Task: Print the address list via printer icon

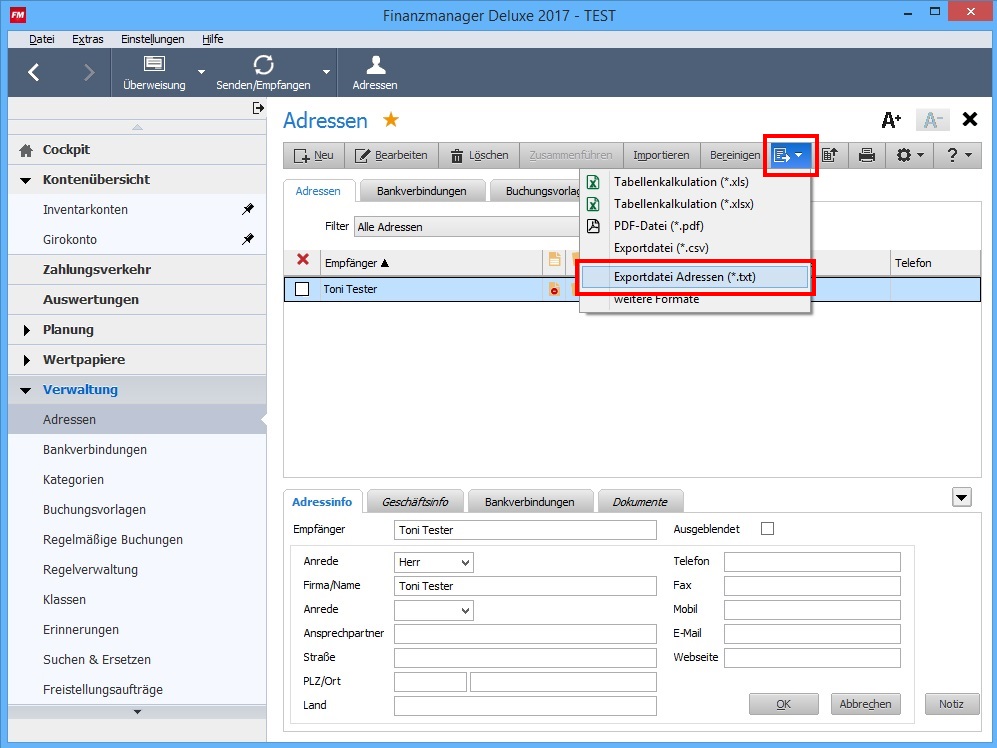Action: [x=867, y=155]
